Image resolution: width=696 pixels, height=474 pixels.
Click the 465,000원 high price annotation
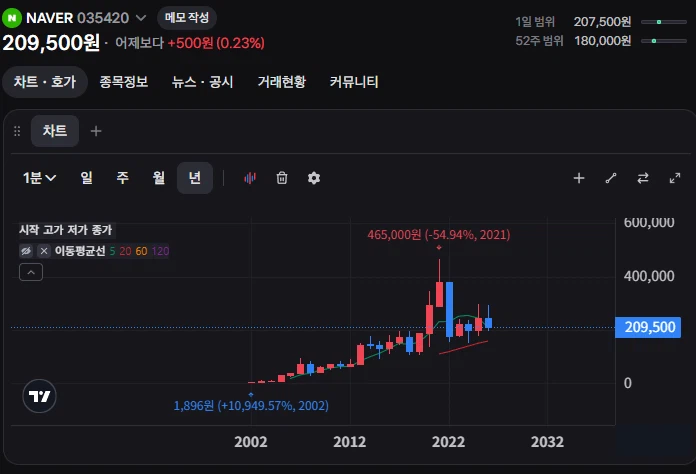(x=439, y=234)
